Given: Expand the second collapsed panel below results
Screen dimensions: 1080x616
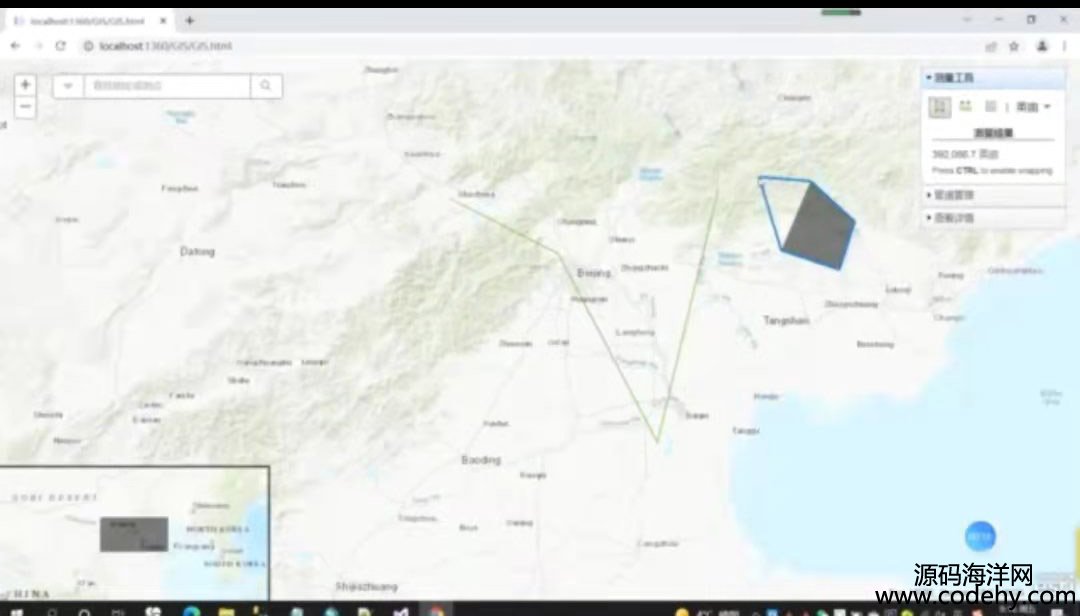Looking at the screenshot, I should tap(993, 195).
